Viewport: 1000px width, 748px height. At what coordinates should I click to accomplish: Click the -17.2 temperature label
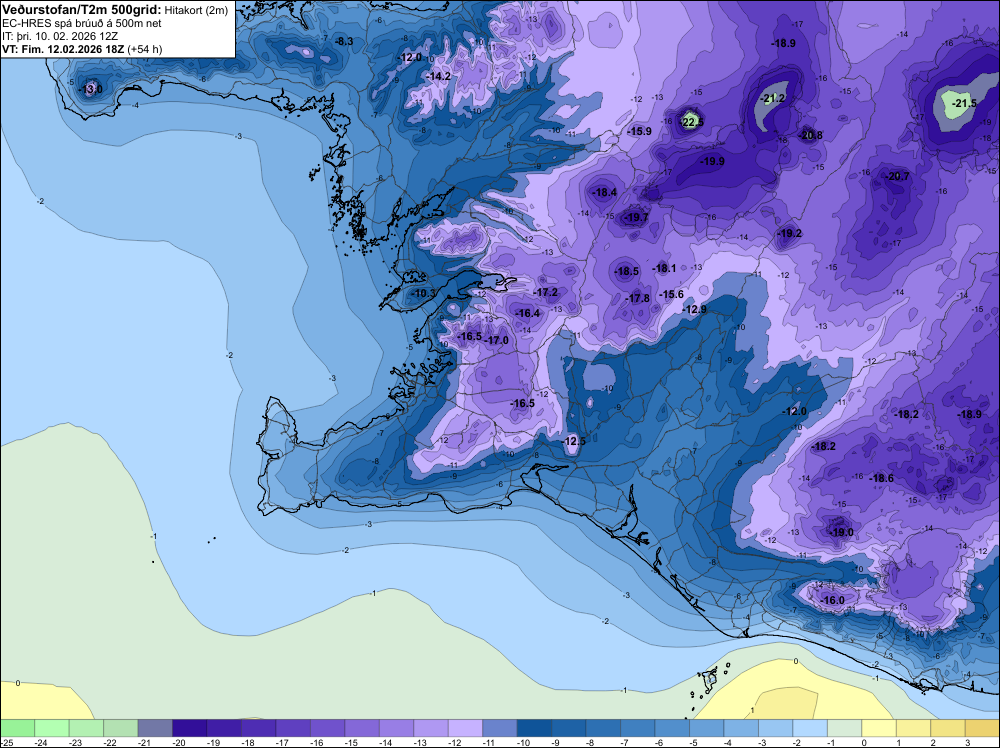point(546,292)
